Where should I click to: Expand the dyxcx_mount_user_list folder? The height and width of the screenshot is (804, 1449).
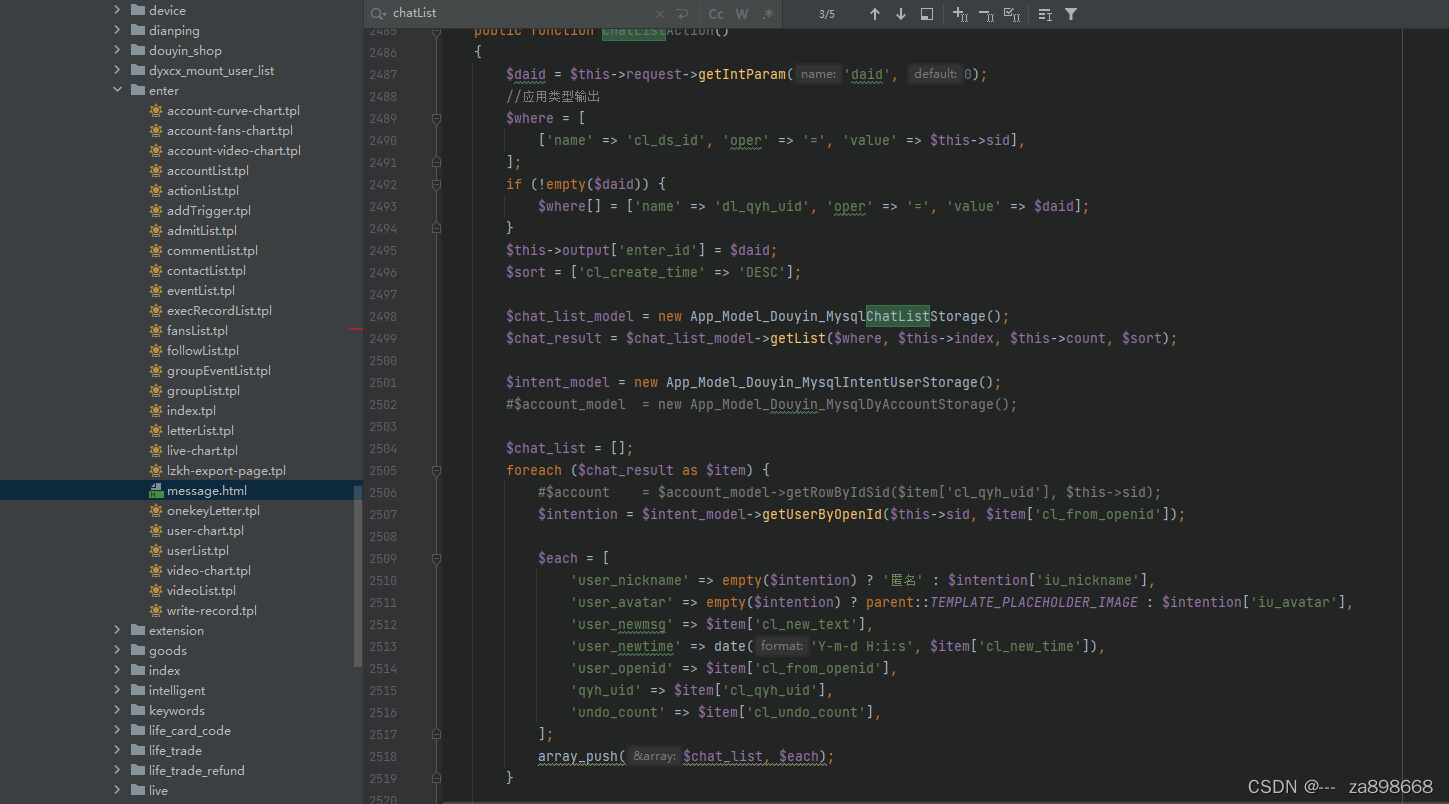[x=117, y=70]
